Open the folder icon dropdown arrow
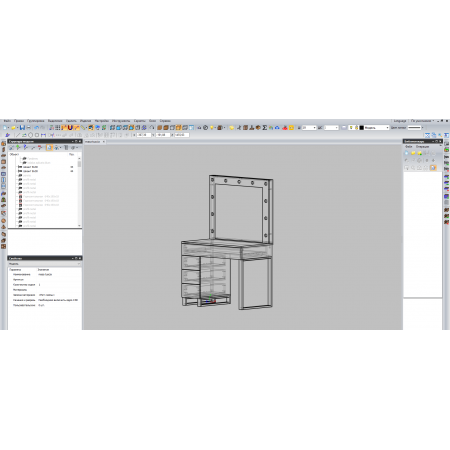This screenshot has height=450, width=450. (17, 128)
